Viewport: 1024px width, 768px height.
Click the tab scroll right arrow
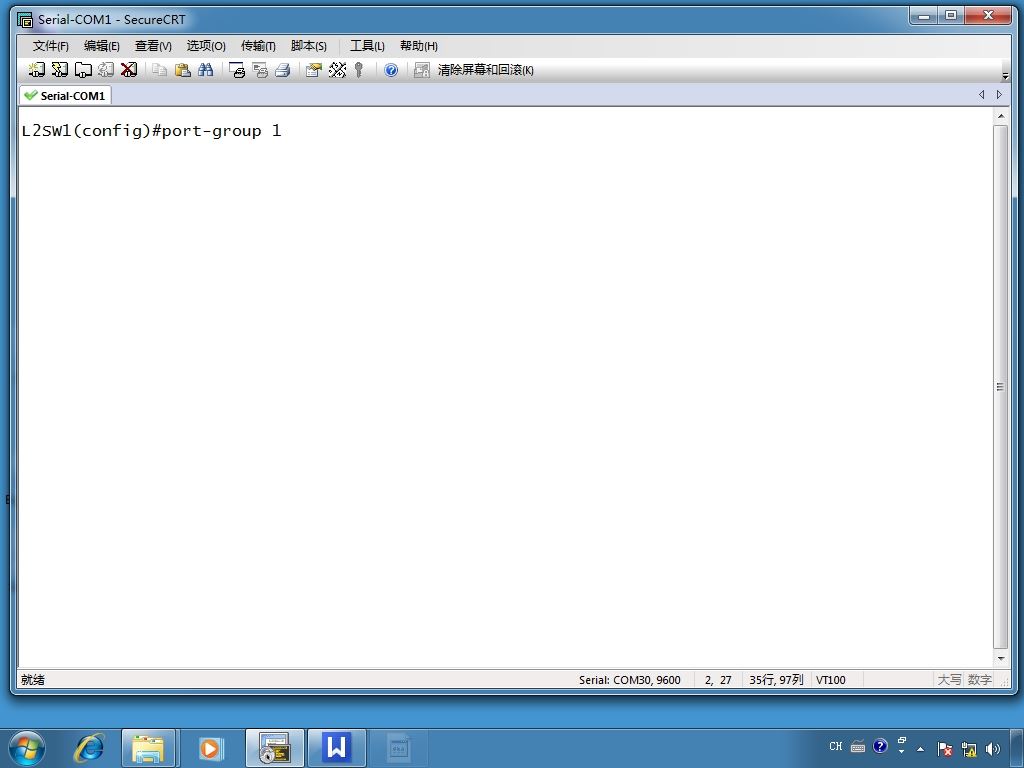click(999, 95)
